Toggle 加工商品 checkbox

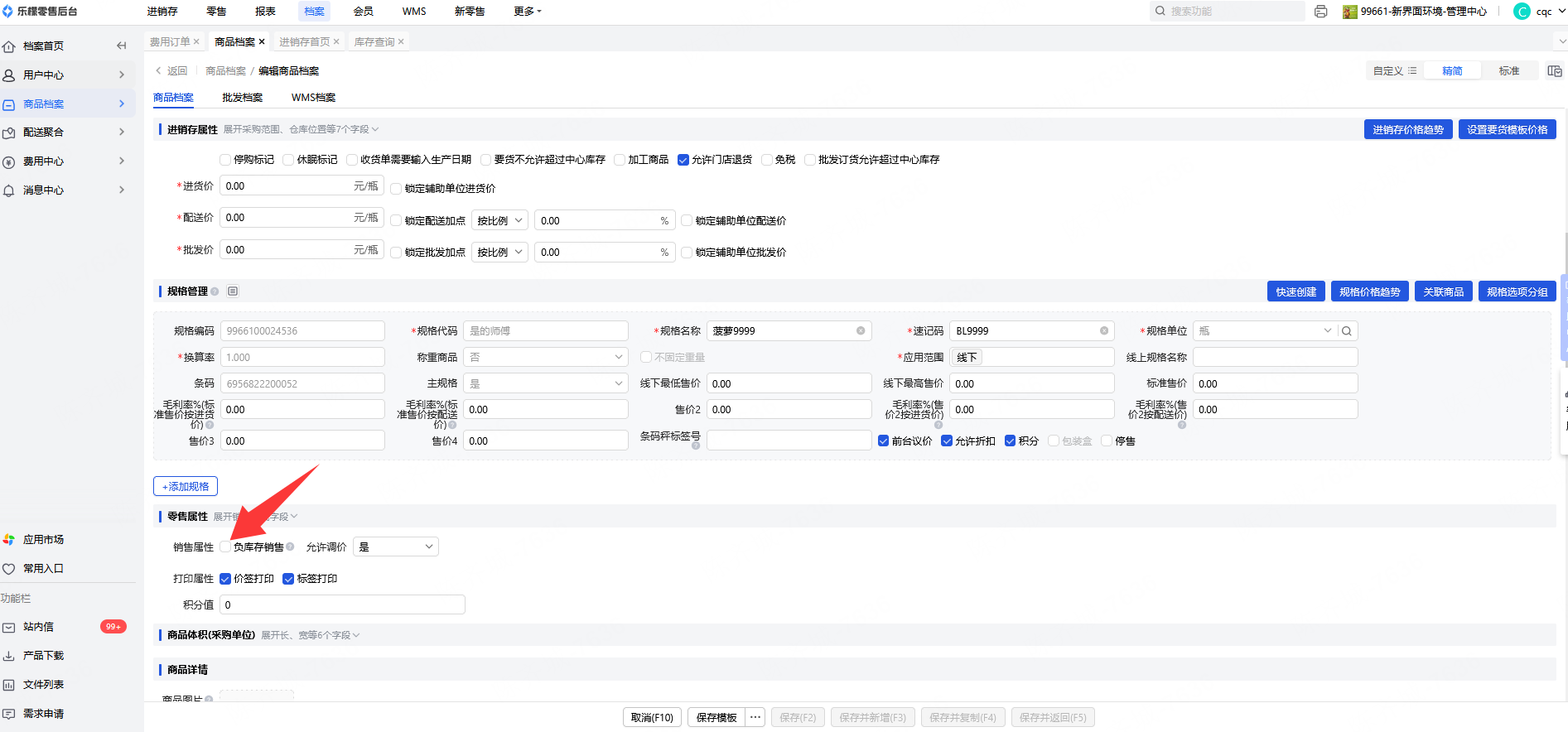(620, 160)
